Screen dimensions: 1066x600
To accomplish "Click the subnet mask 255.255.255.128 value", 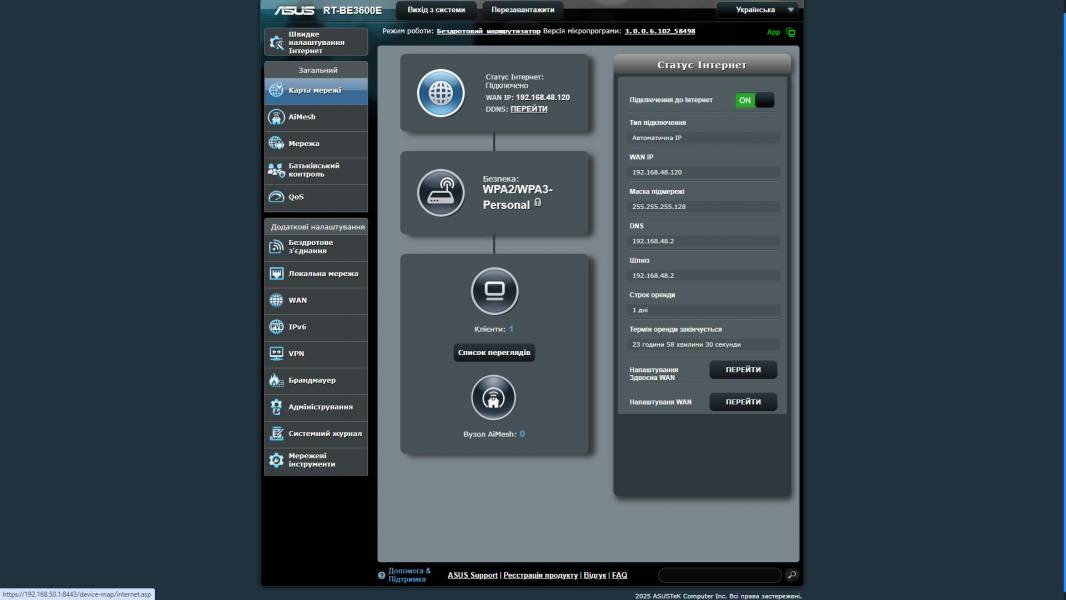I will (x=703, y=207).
